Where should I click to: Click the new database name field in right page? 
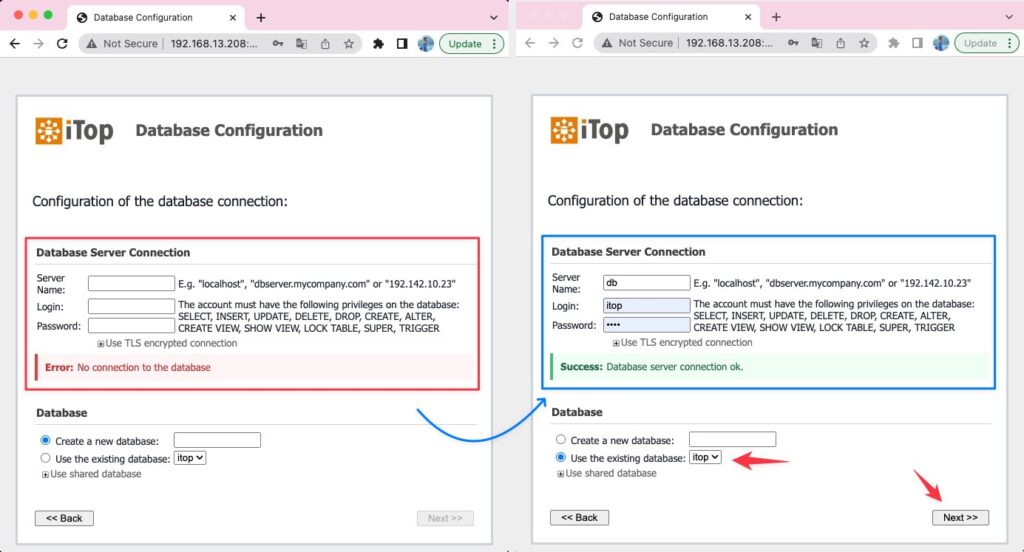pyautogui.click(x=732, y=440)
